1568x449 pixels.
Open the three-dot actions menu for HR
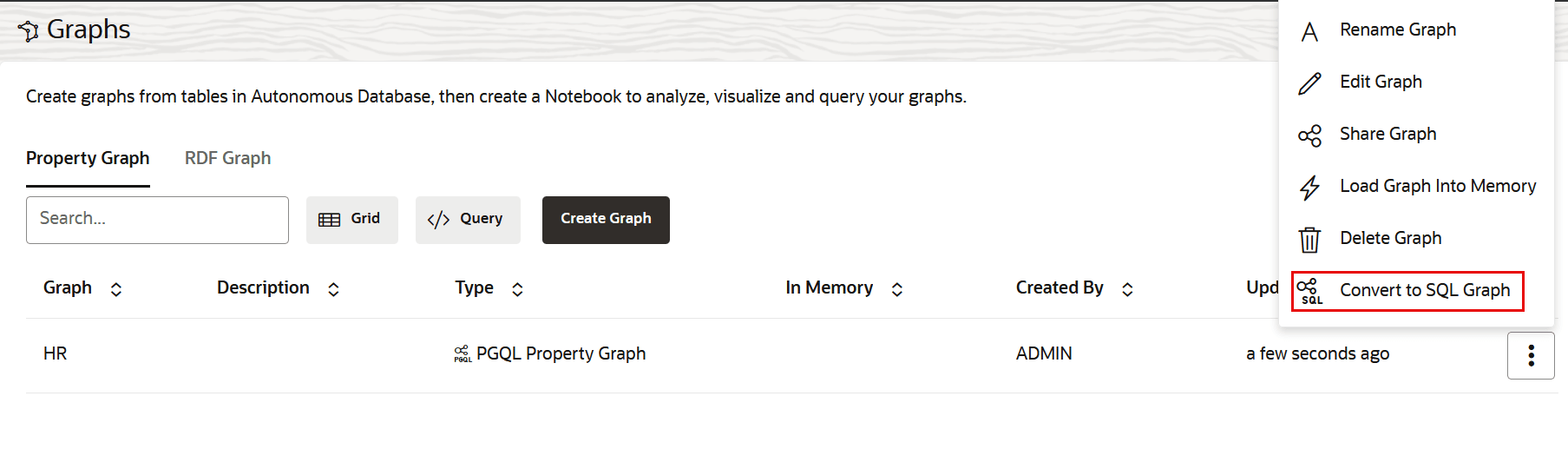[x=1530, y=355]
